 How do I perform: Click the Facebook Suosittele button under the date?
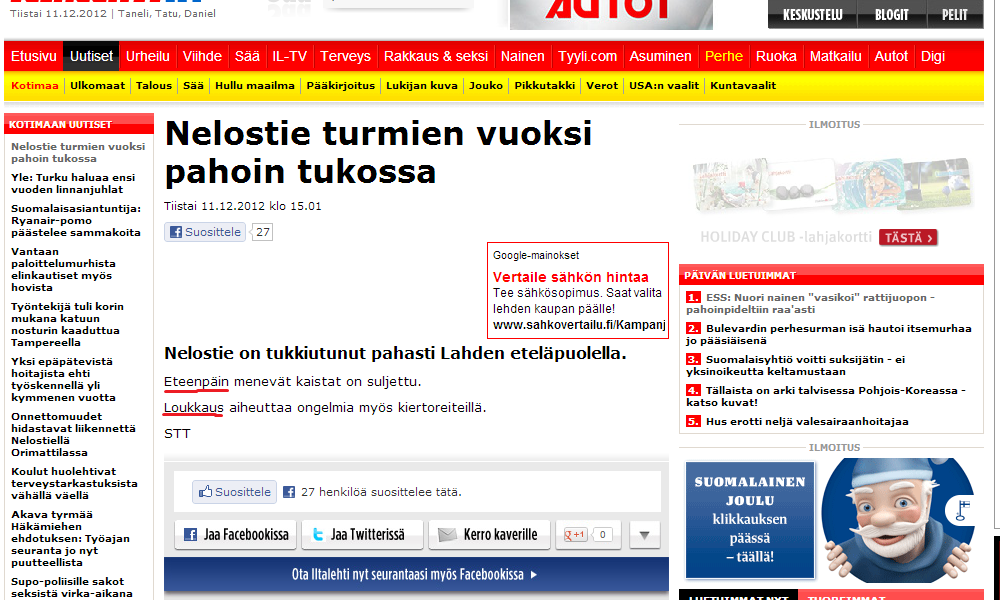tap(205, 232)
